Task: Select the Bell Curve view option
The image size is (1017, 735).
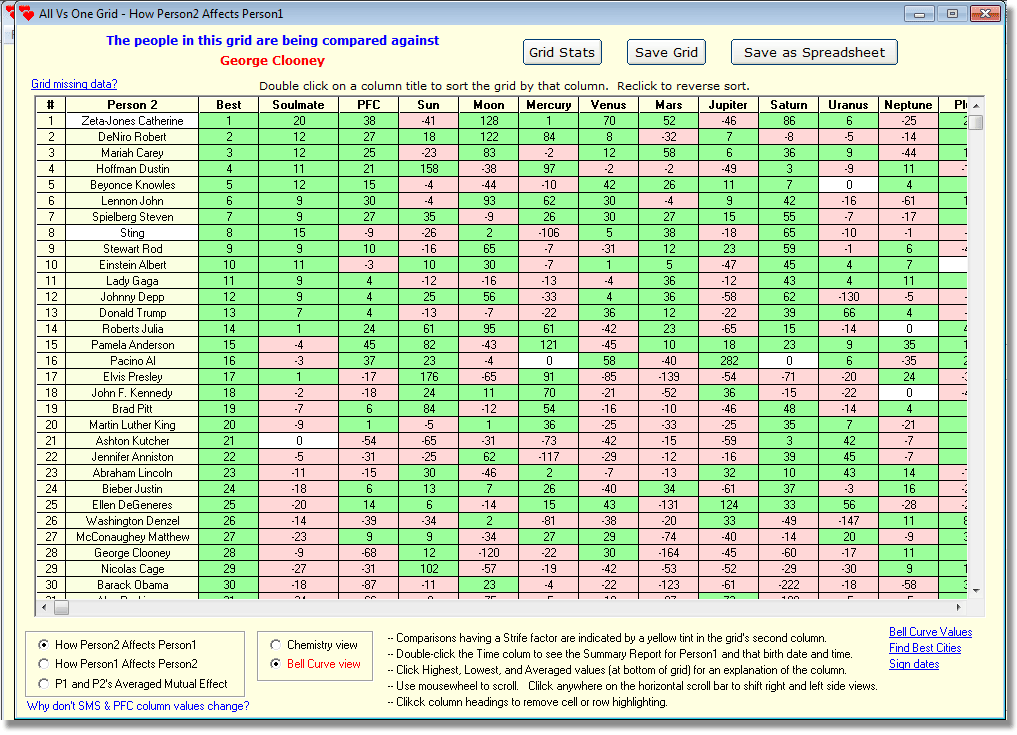Action: click(276, 664)
